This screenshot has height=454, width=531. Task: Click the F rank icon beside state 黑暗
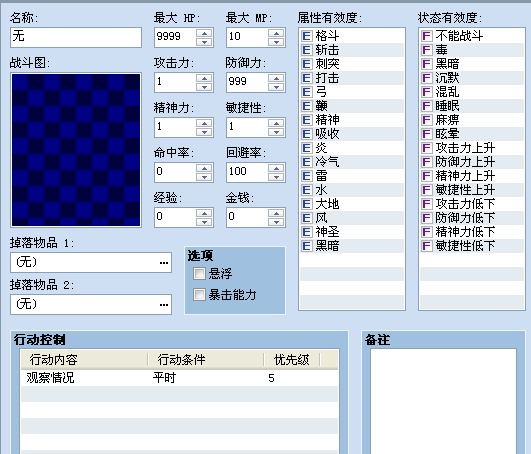point(426,64)
